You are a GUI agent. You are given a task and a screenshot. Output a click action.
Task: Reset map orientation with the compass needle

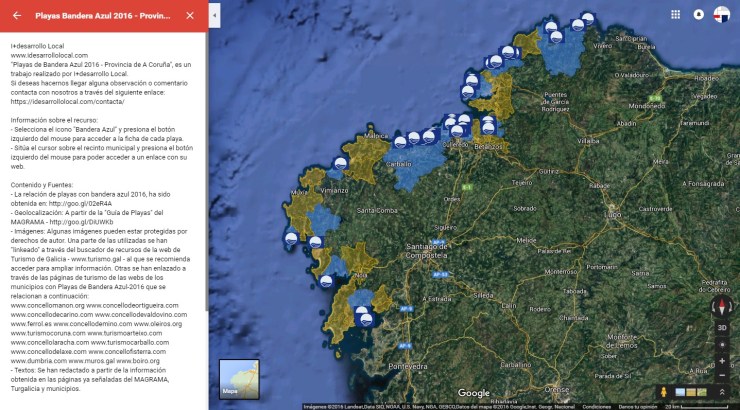(722, 307)
